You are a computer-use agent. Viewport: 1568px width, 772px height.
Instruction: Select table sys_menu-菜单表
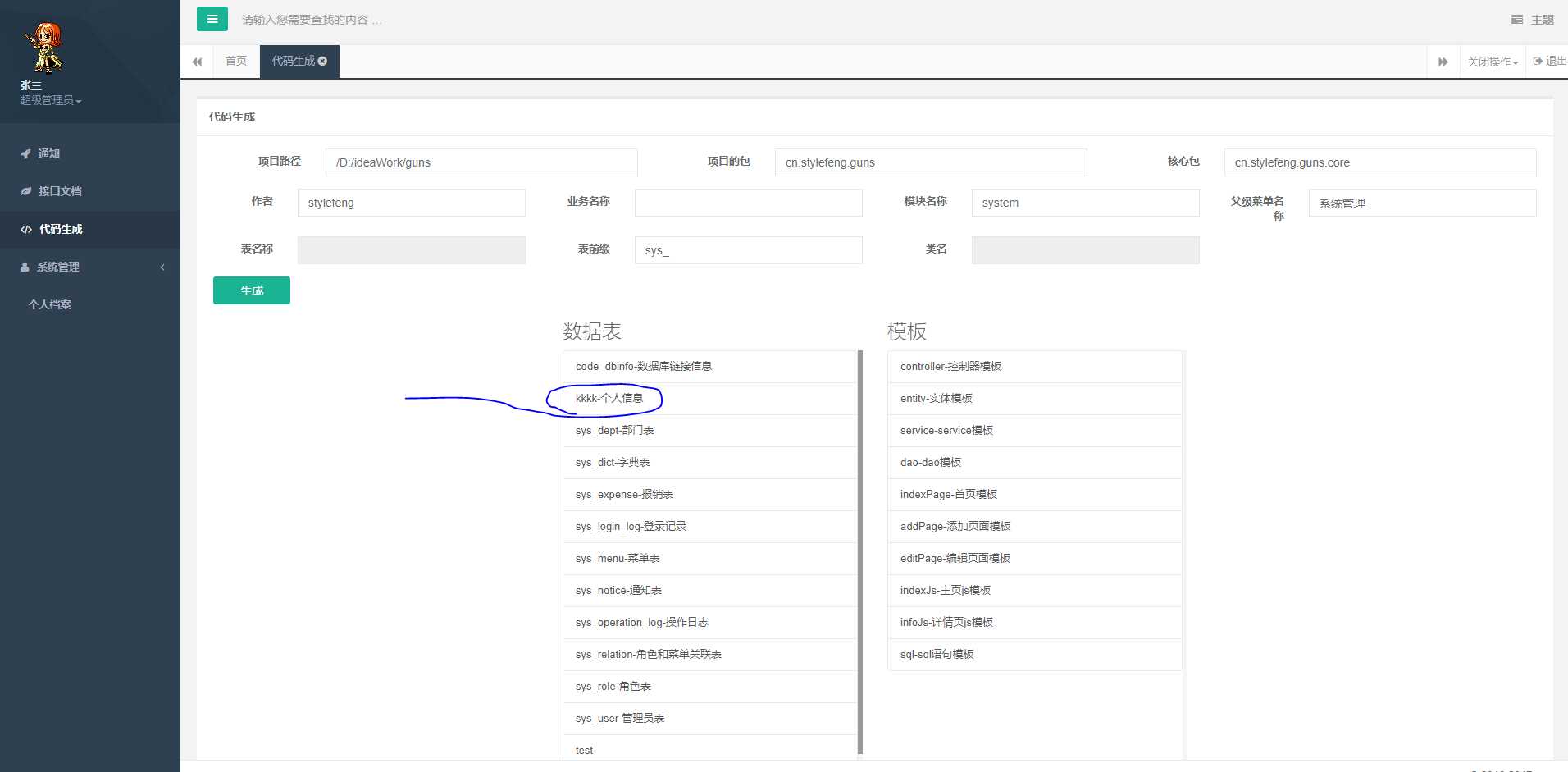[710, 559]
